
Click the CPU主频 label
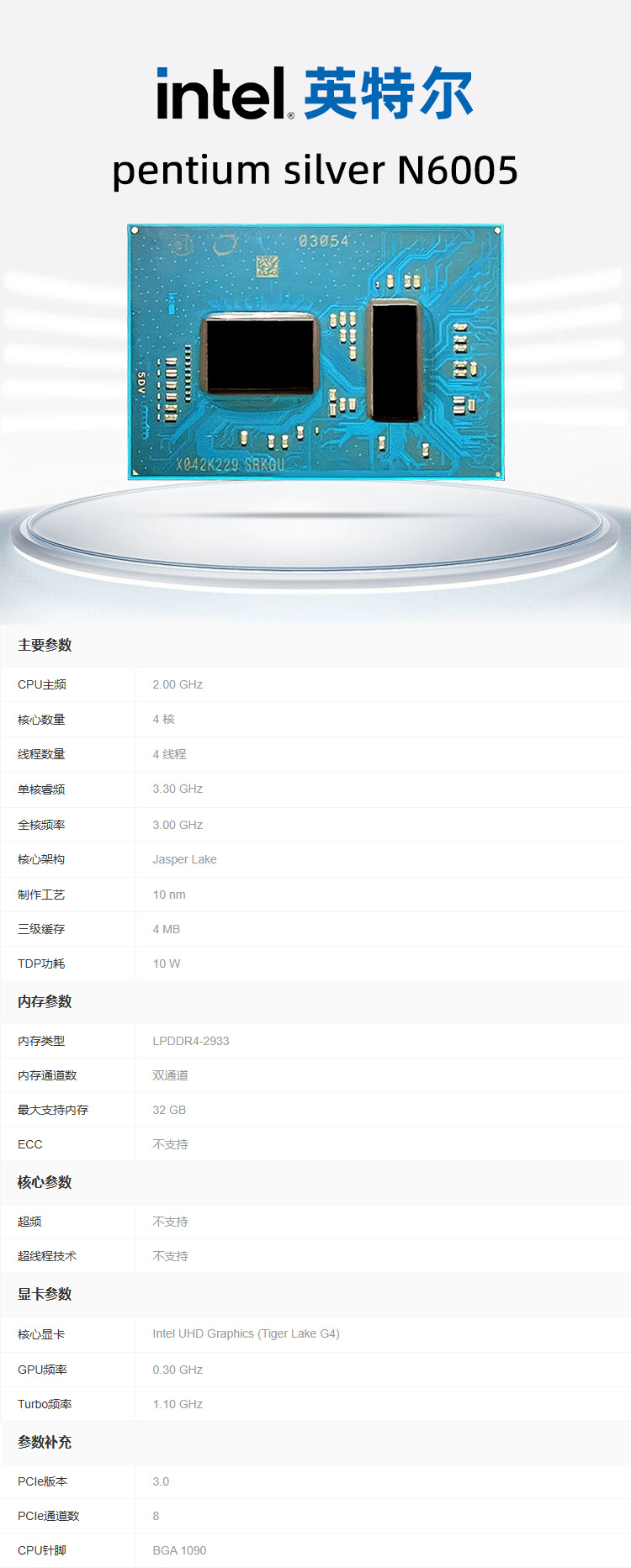pyautogui.click(x=42, y=684)
